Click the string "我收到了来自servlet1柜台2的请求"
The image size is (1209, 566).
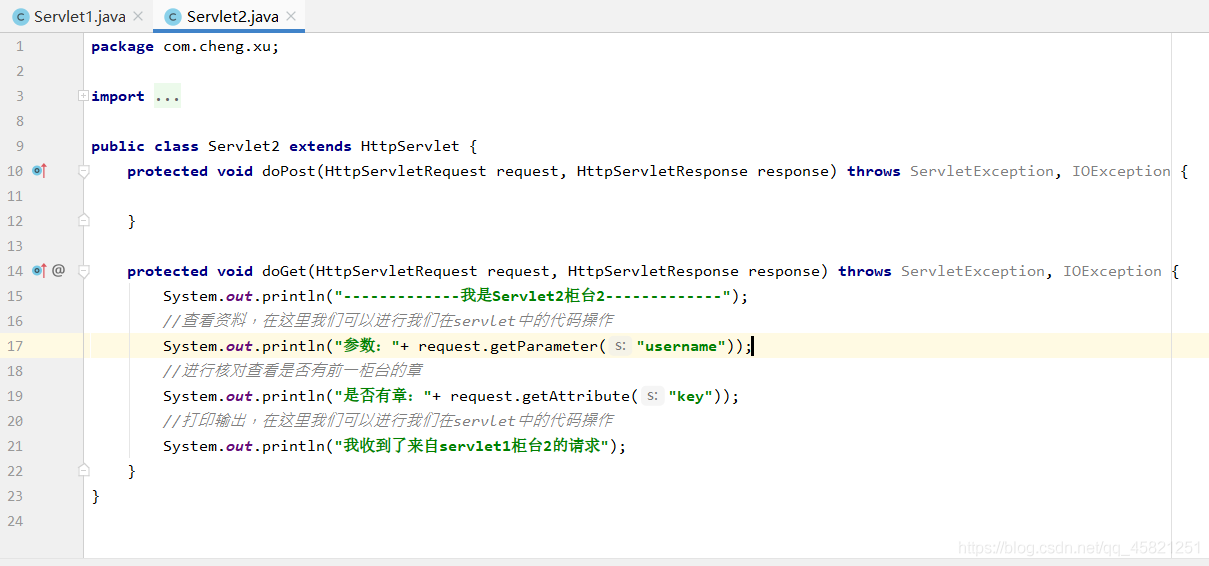471,446
